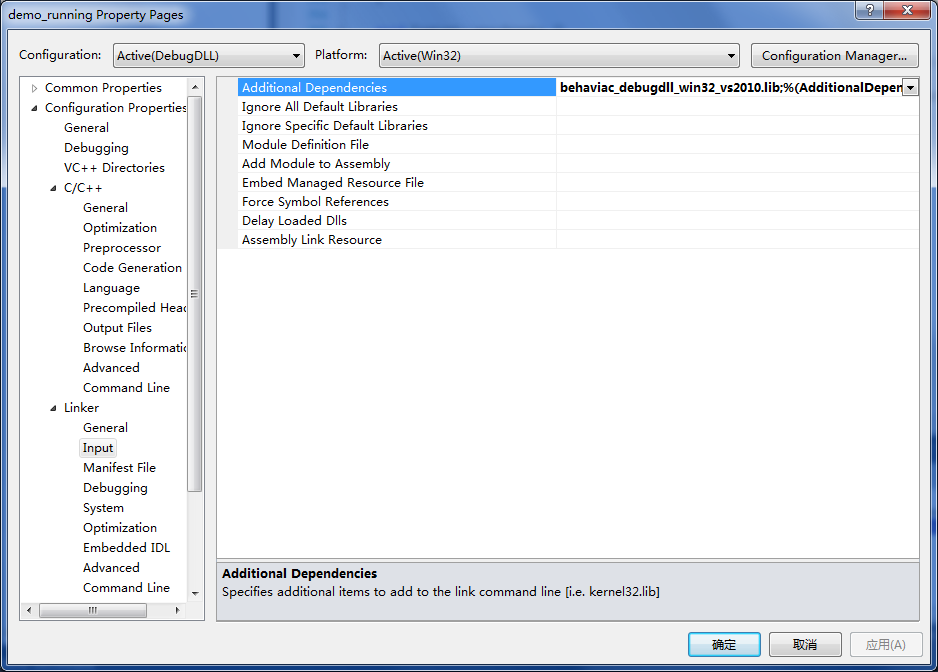Select the Ignore All Default Libraries row
The height and width of the screenshot is (672, 938).
pyautogui.click(x=319, y=107)
